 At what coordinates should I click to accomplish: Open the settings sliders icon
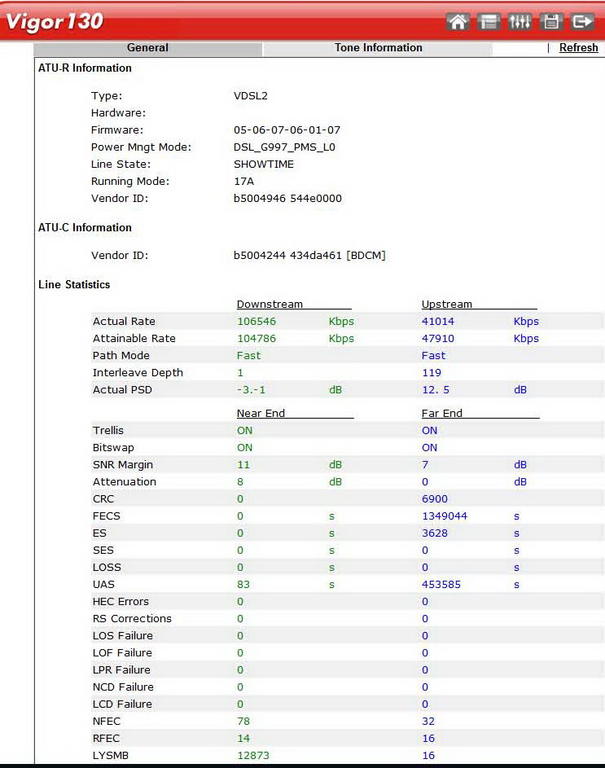520,22
